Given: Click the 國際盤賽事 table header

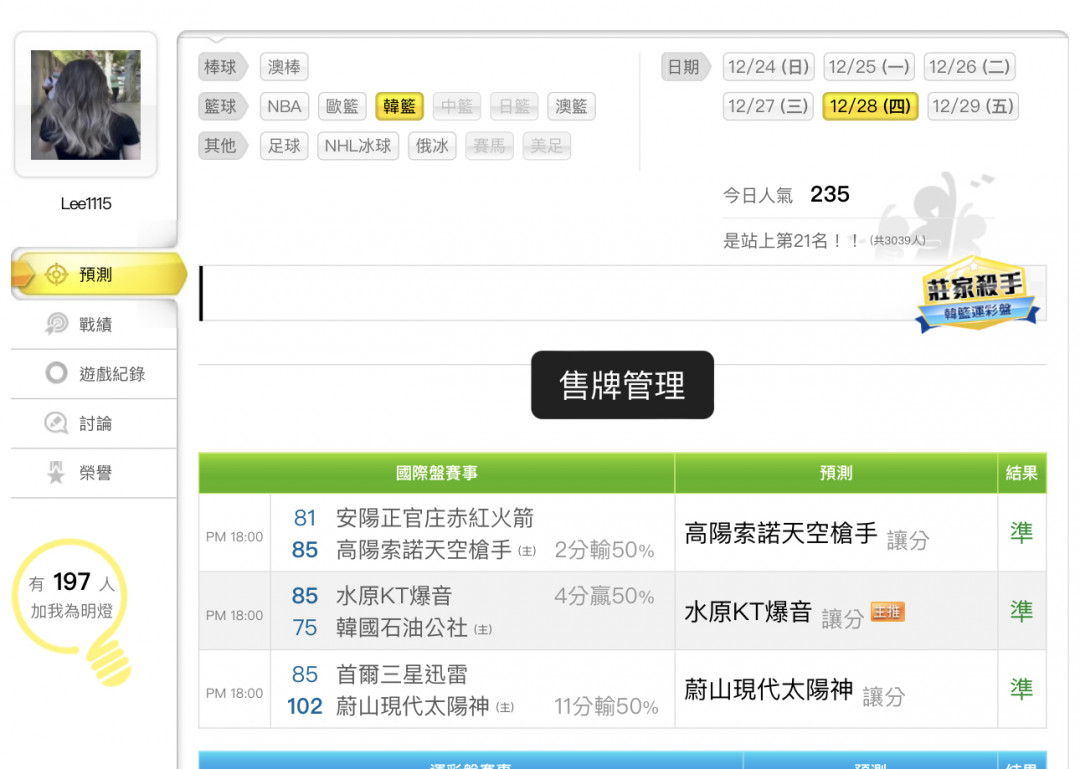Looking at the screenshot, I should click(x=437, y=473).
